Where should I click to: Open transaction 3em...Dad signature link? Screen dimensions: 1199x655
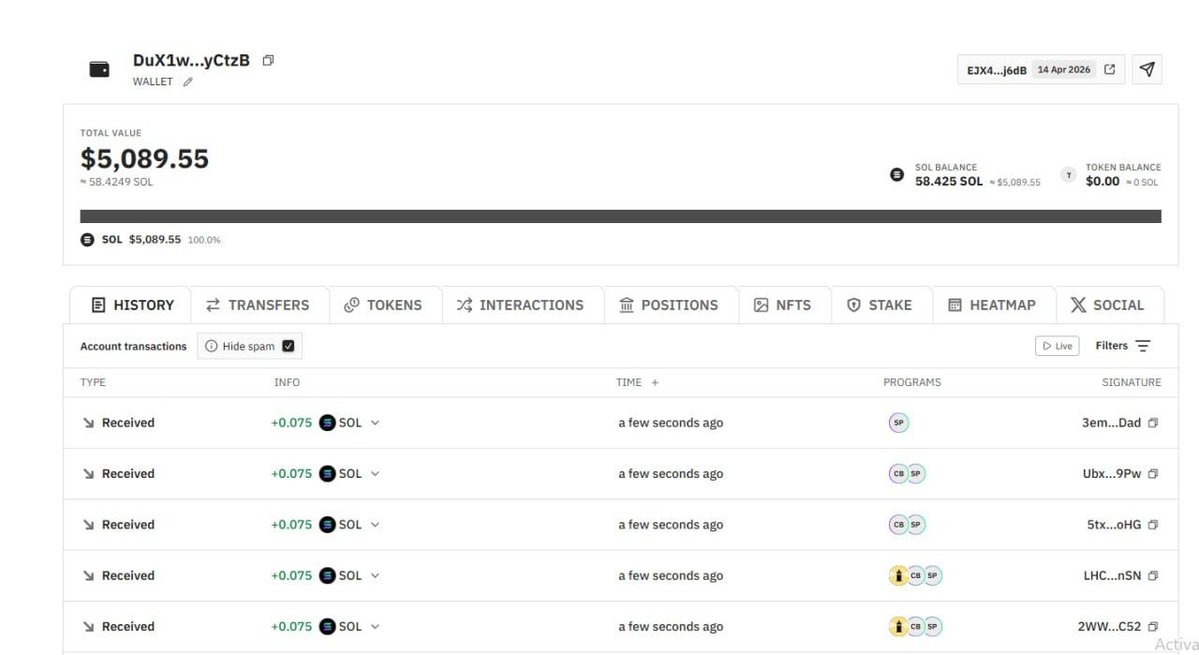tap(1111, 423)
